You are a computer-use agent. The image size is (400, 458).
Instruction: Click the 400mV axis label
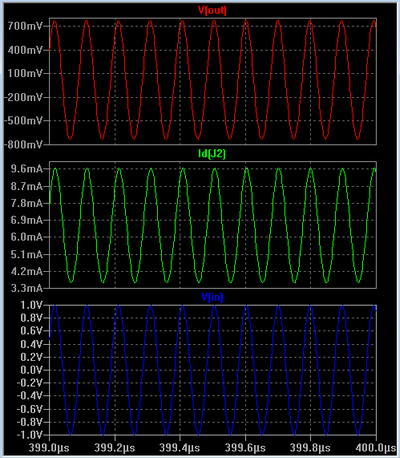click(x=25, y=50)
